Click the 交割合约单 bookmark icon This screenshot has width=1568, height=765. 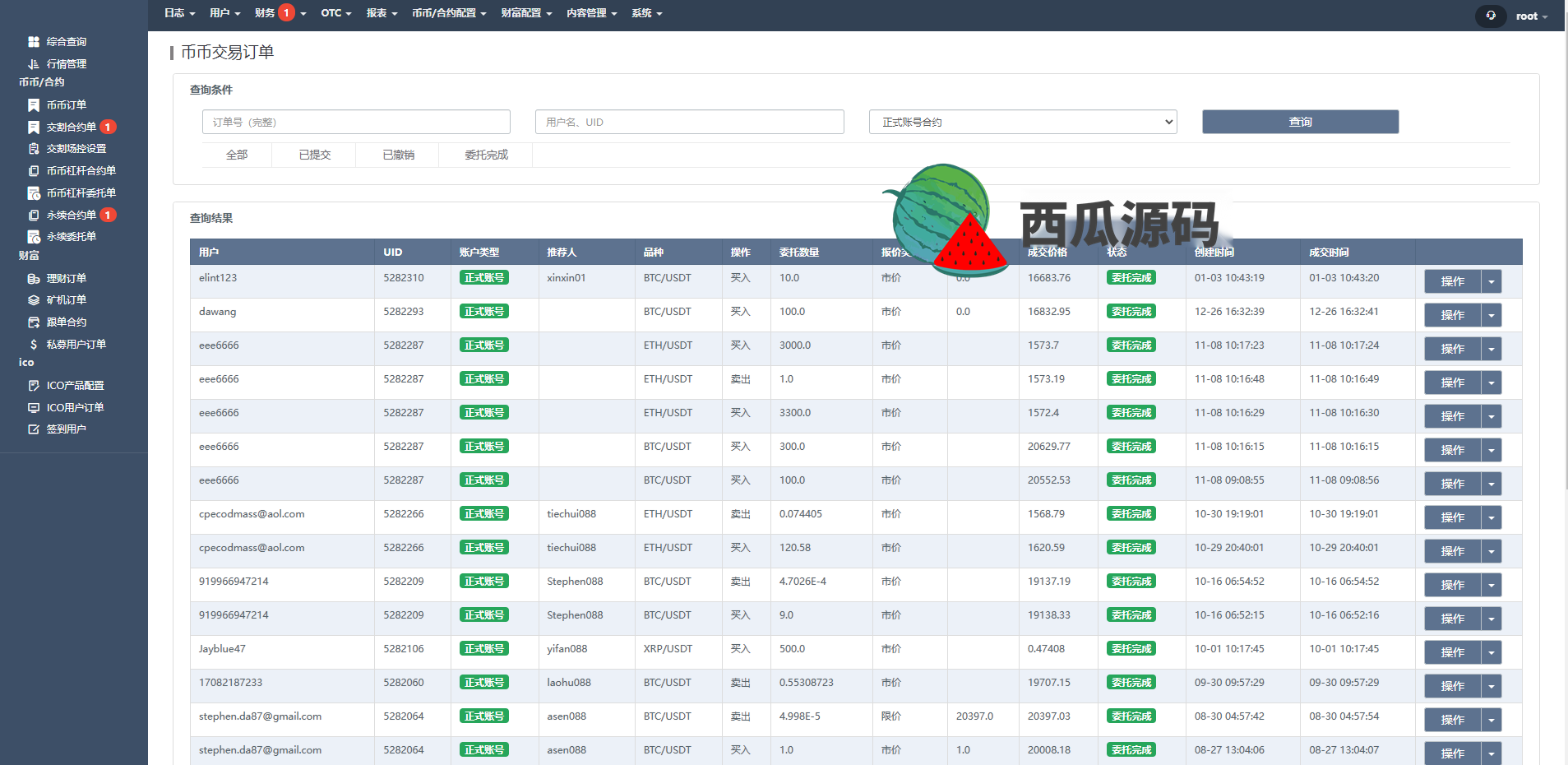[x=34, y=127]
